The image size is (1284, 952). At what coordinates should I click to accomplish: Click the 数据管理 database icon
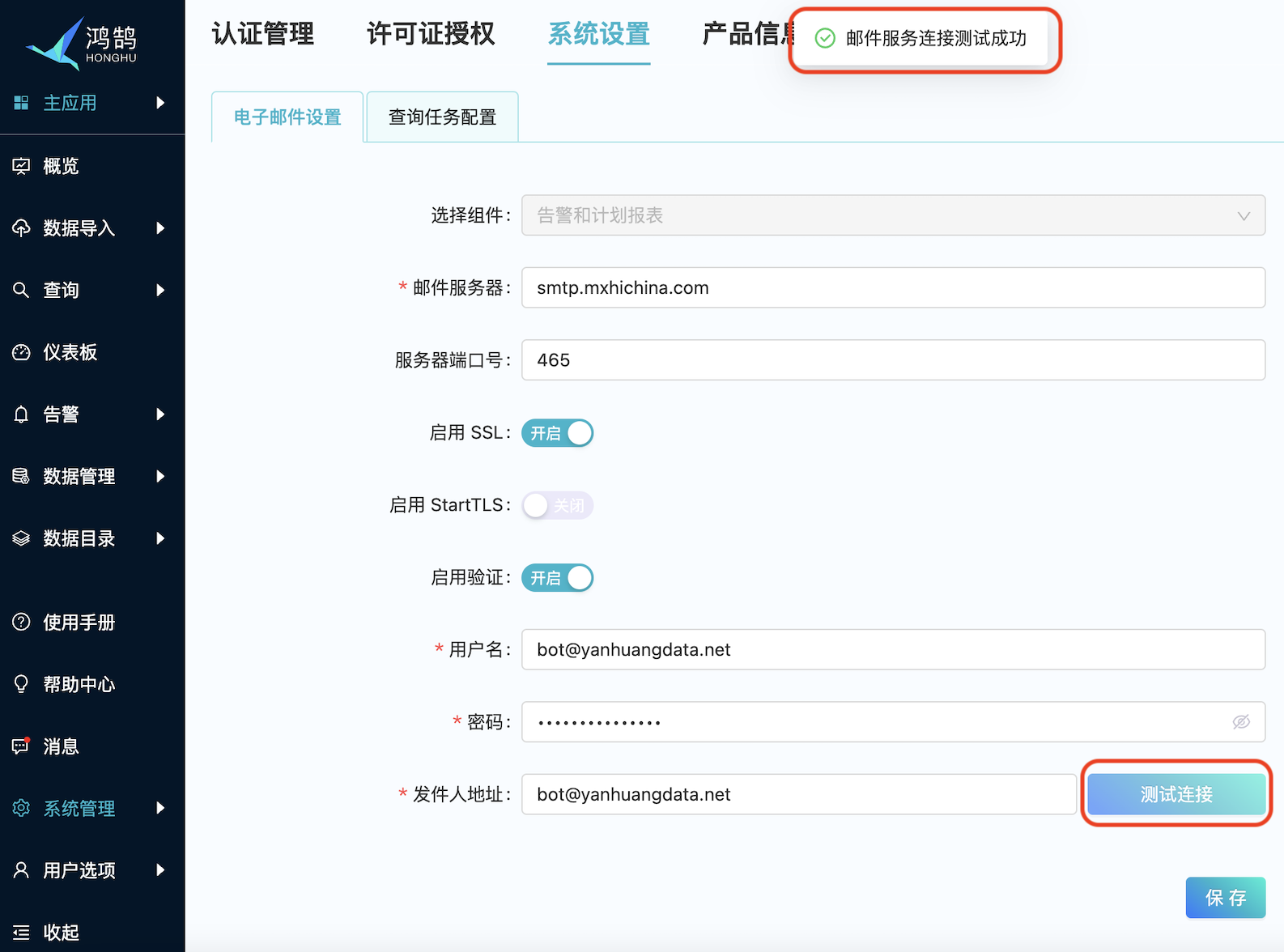(x=21, y=476)
